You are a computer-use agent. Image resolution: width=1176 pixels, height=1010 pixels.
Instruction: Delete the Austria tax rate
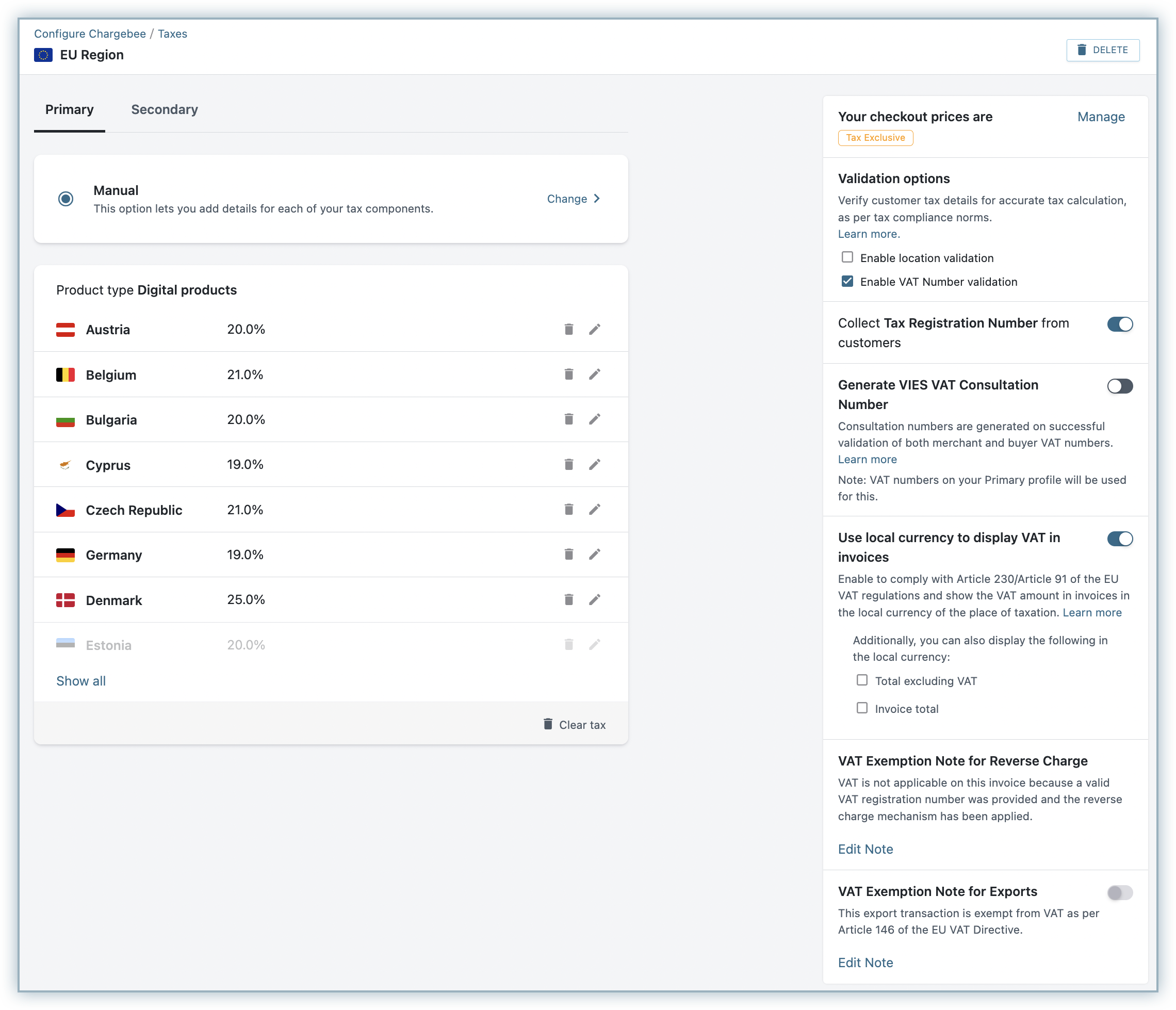click(569, 329)
